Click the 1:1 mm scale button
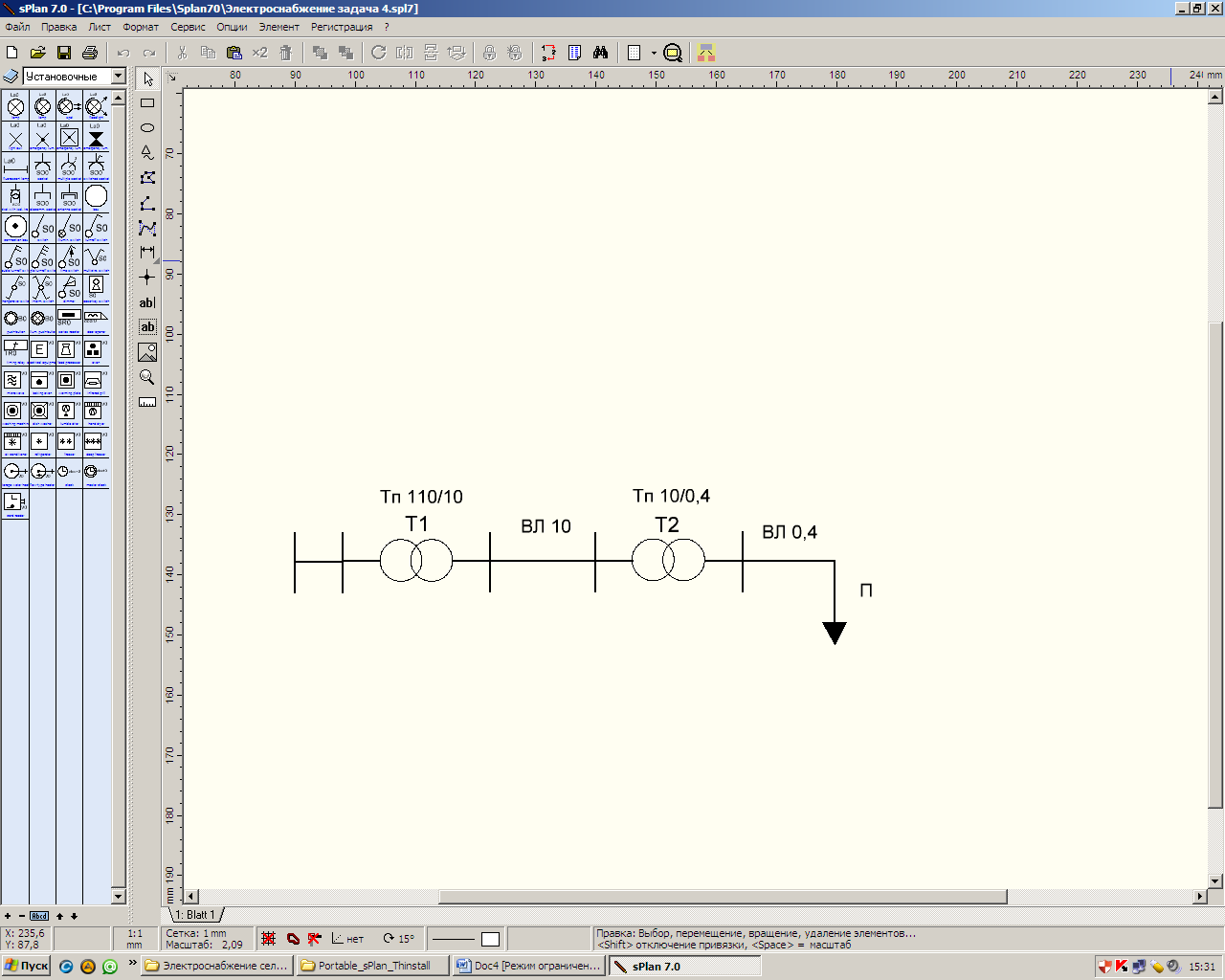This screenshot has width=1225, height=980. pos(134,939)
